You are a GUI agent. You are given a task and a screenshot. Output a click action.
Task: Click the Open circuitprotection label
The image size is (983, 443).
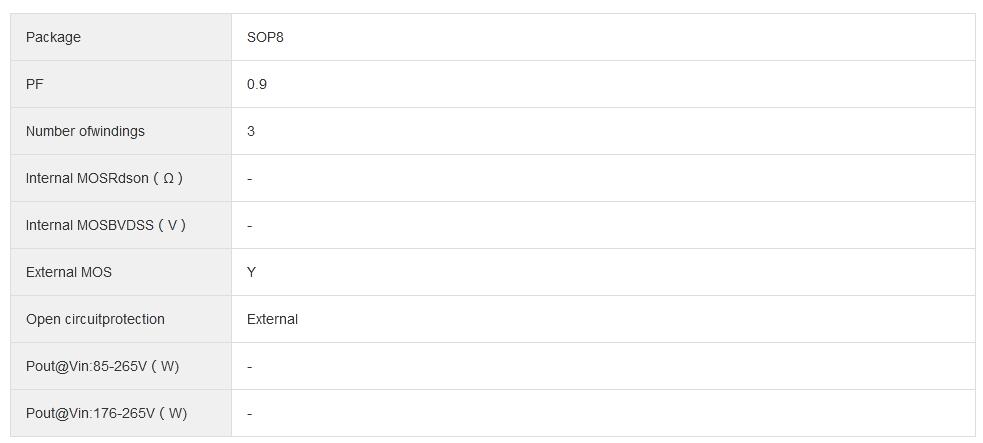point(95,319)
